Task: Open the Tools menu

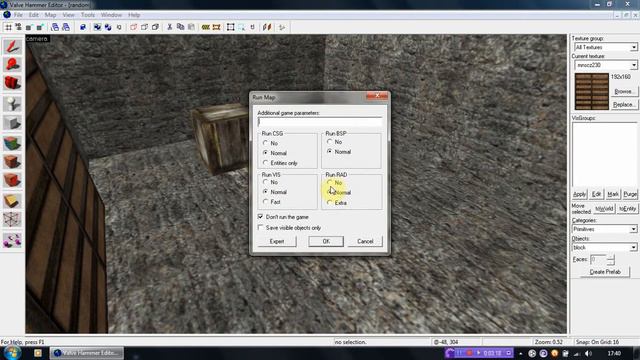Action: tap(87, 15)
